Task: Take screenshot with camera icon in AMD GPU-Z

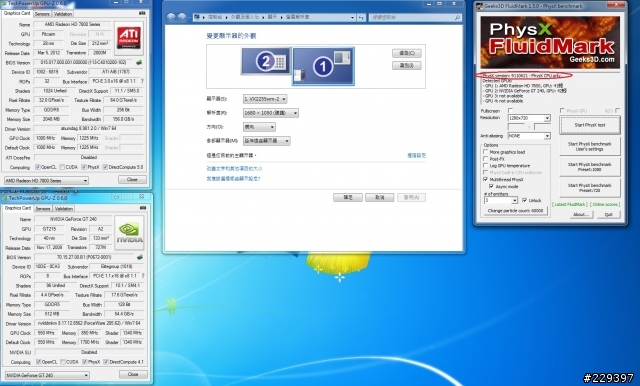Action: click(x=142, y=13)
